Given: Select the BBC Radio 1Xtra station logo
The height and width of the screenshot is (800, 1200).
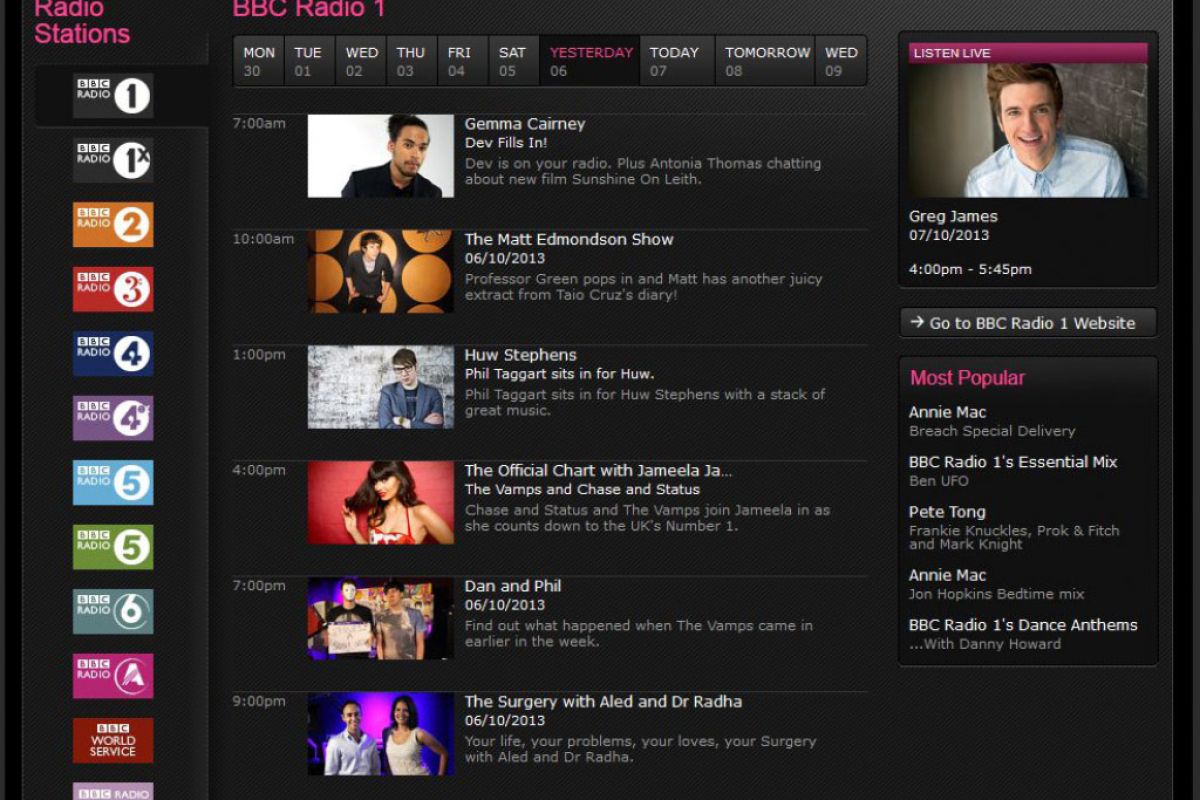Looking at the screenshot, I should tap(113, 160).
